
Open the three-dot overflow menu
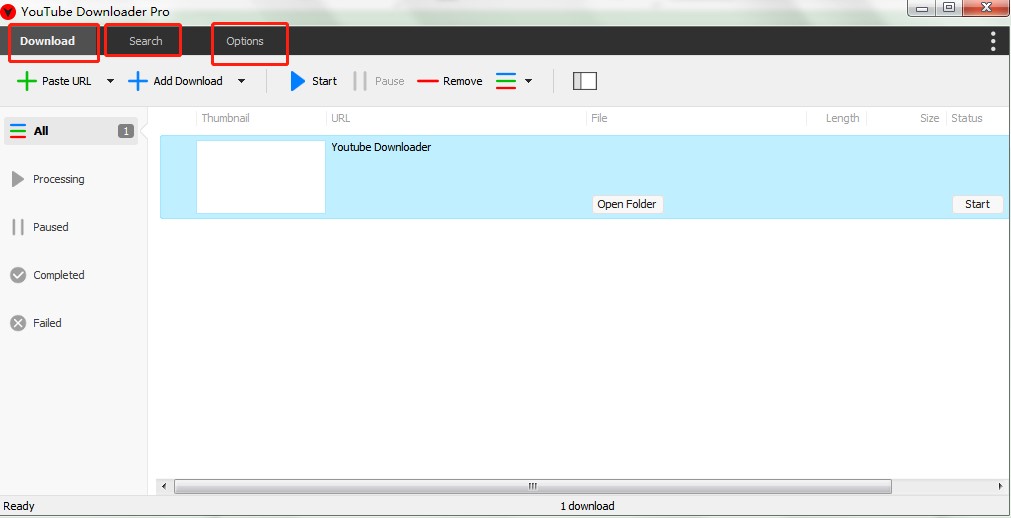[x=993, y=41]
